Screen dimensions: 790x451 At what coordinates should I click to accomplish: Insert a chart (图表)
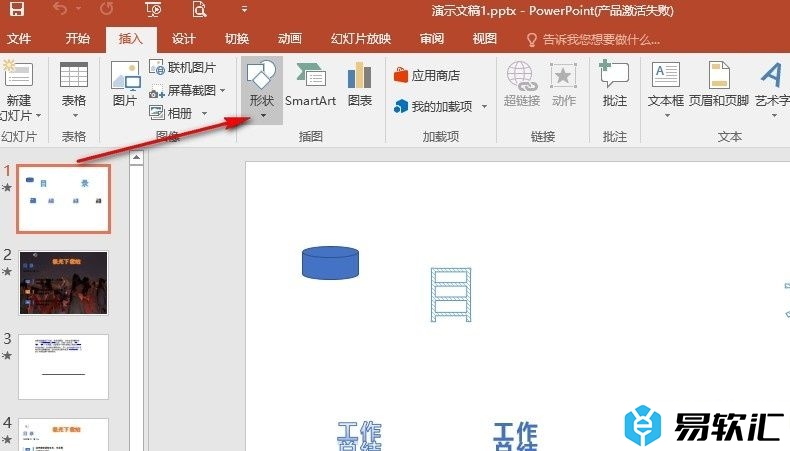[x=359, y=87]
